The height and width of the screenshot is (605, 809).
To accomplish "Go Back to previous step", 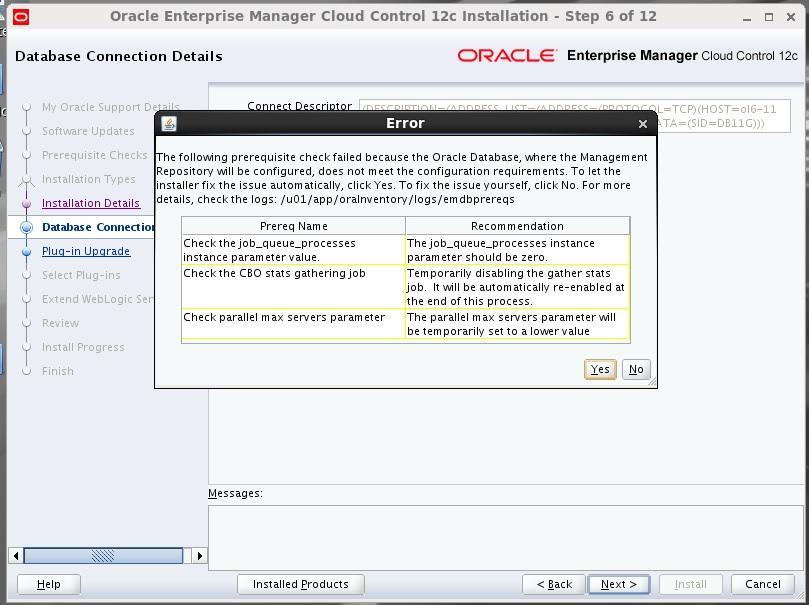I will click(x=554, y=584).
